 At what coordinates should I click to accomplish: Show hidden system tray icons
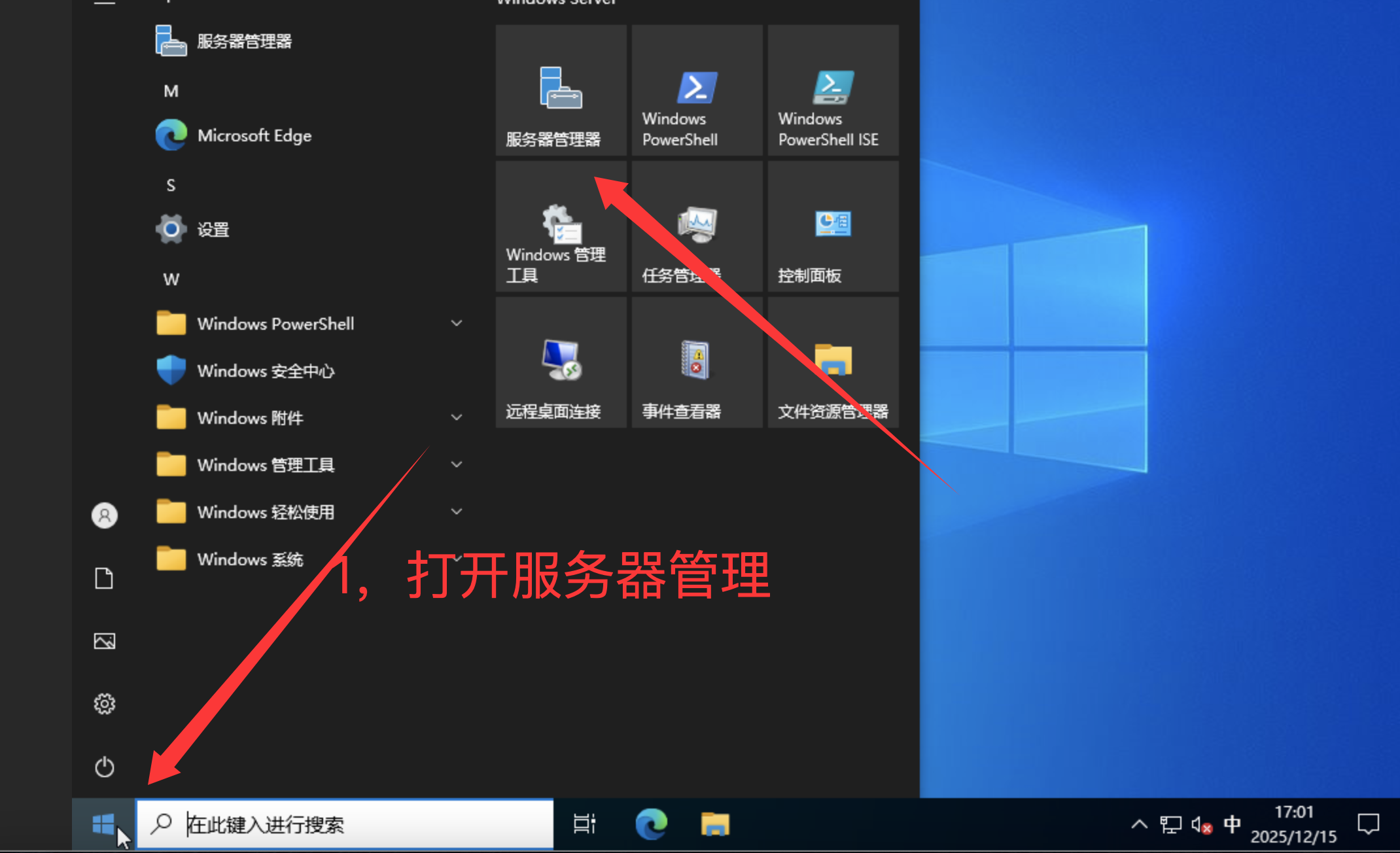click(x=1139, y=824)
